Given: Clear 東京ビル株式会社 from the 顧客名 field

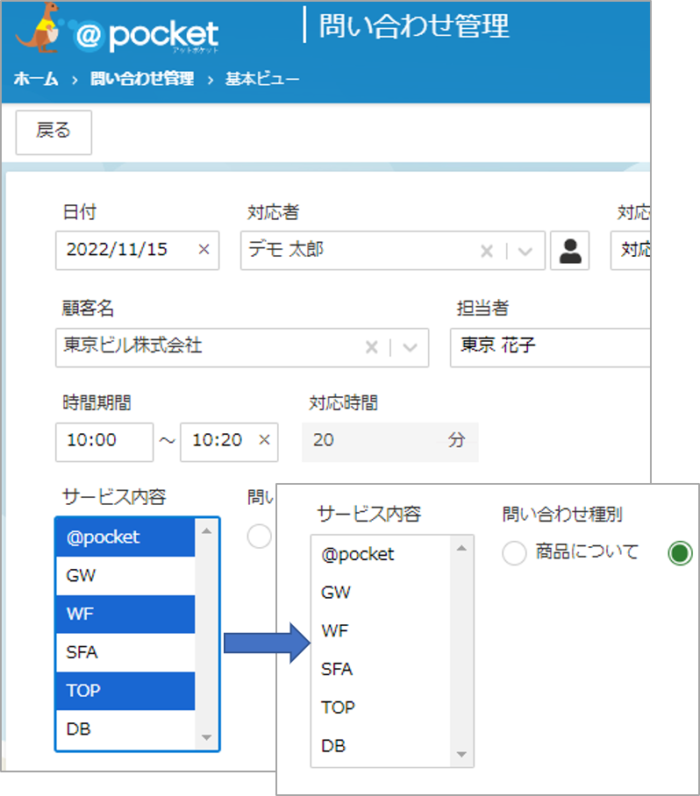Looking at the screenshot, I should [372, 347].
